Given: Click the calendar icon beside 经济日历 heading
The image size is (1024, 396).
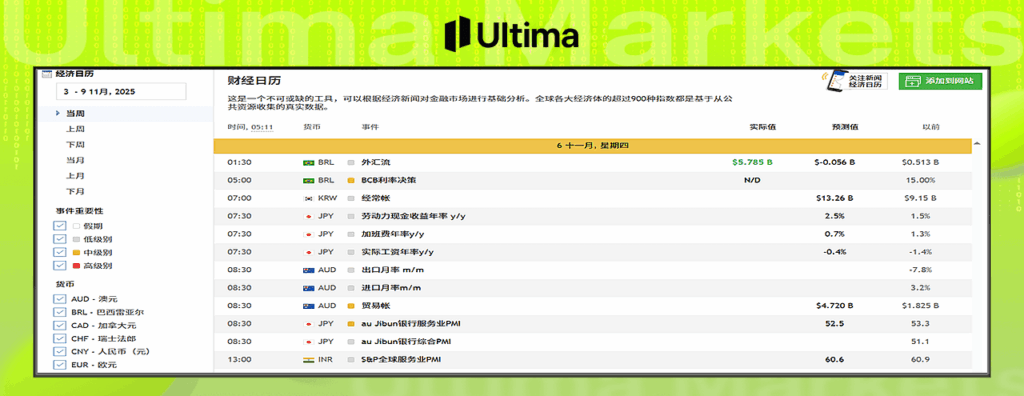Looking at the screenshot, I should [46, 74].
